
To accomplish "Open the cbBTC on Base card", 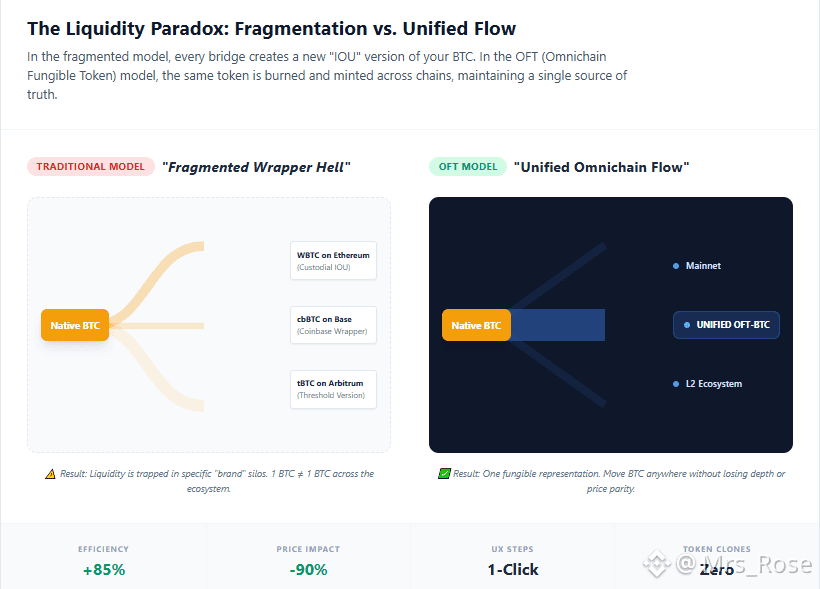I will tap(333, 325).
